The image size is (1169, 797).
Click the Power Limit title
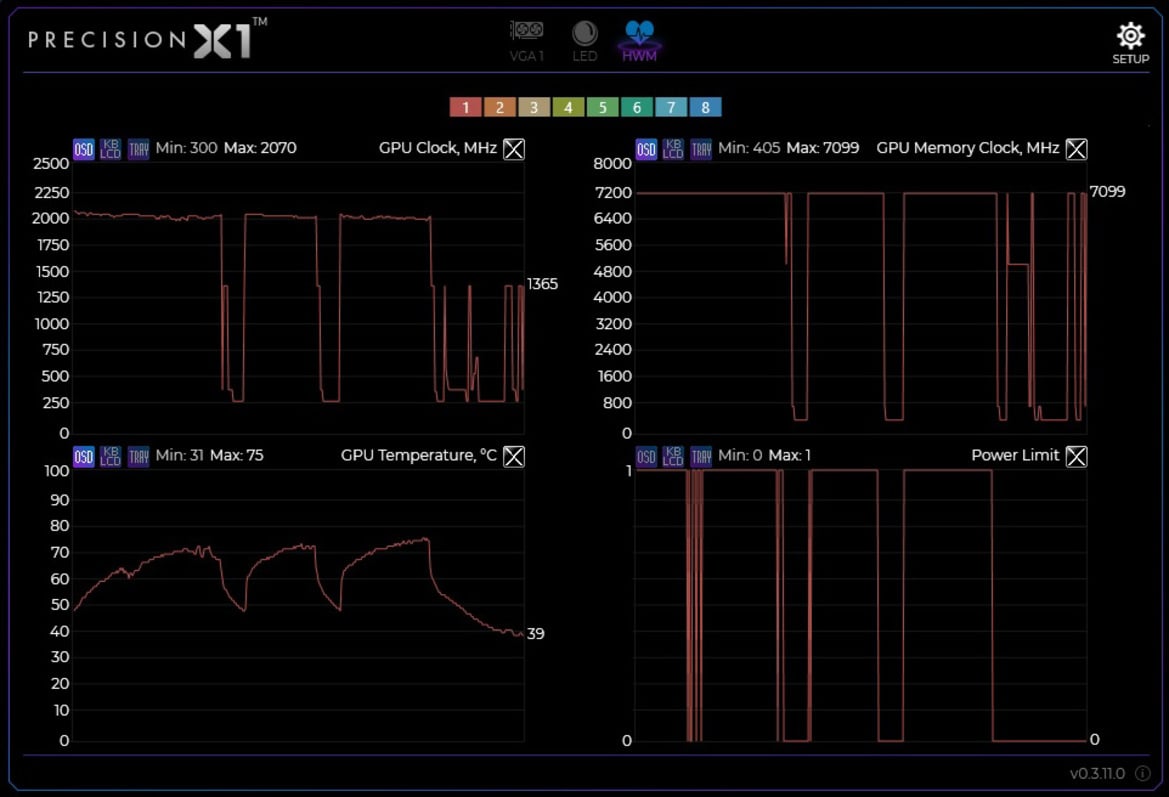click(x=1015, y=455)
